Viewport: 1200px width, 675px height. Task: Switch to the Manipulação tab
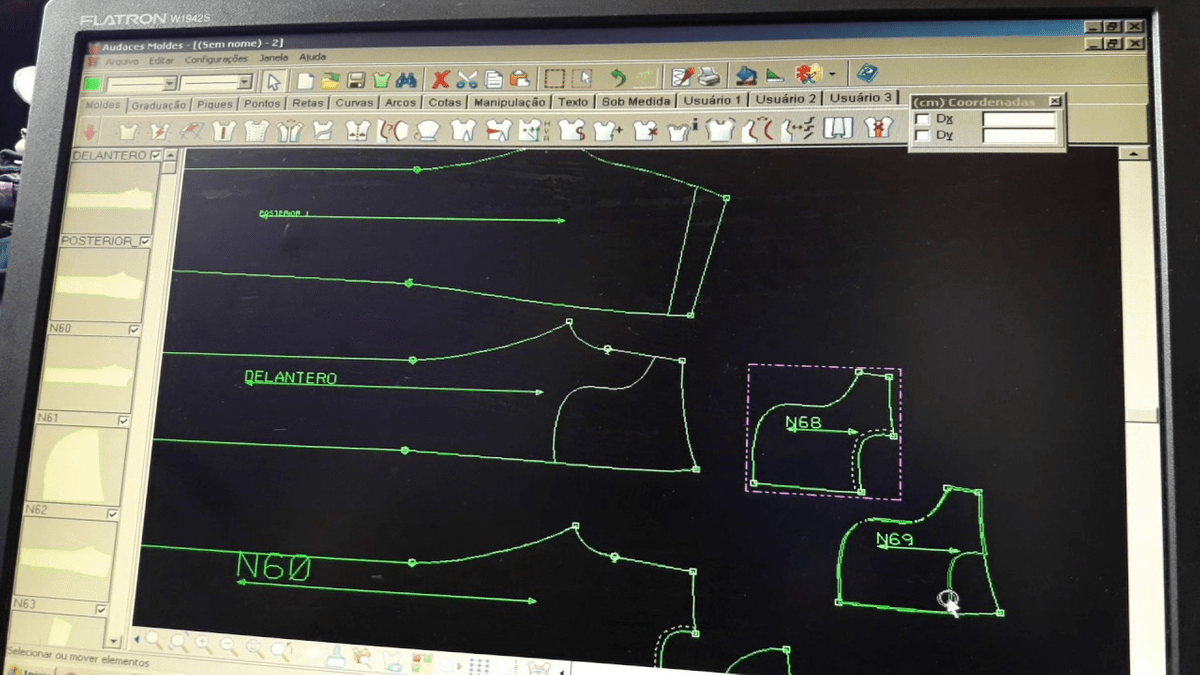(509, 102)
